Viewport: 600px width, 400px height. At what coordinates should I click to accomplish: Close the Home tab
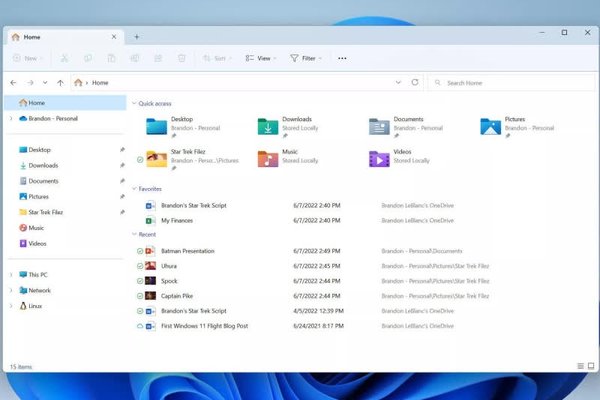coord(114,37)
